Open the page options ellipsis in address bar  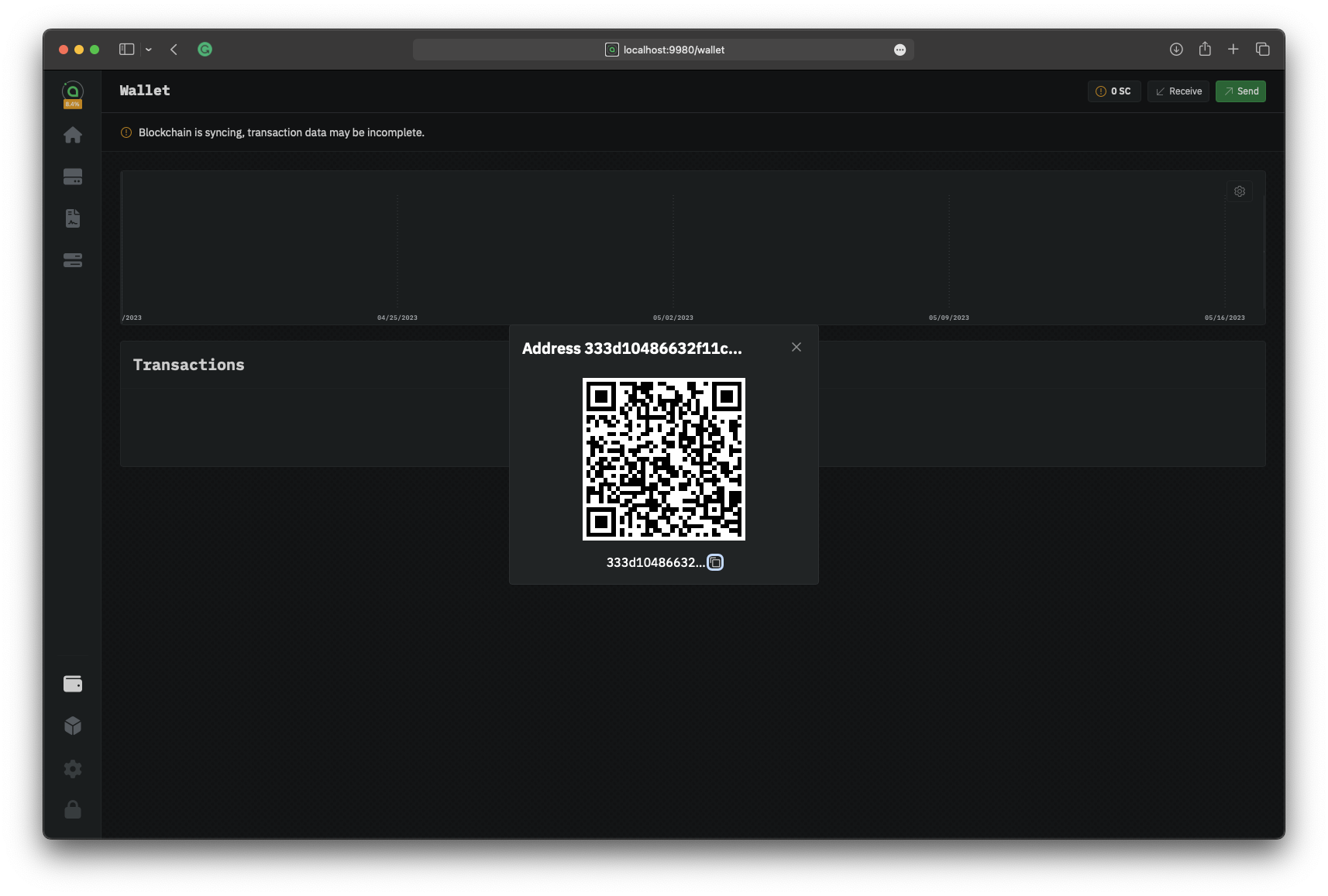point(900,50)
